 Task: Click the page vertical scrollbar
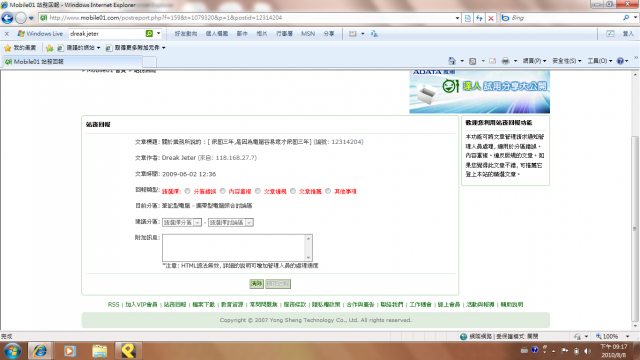(x=635, y=200)
